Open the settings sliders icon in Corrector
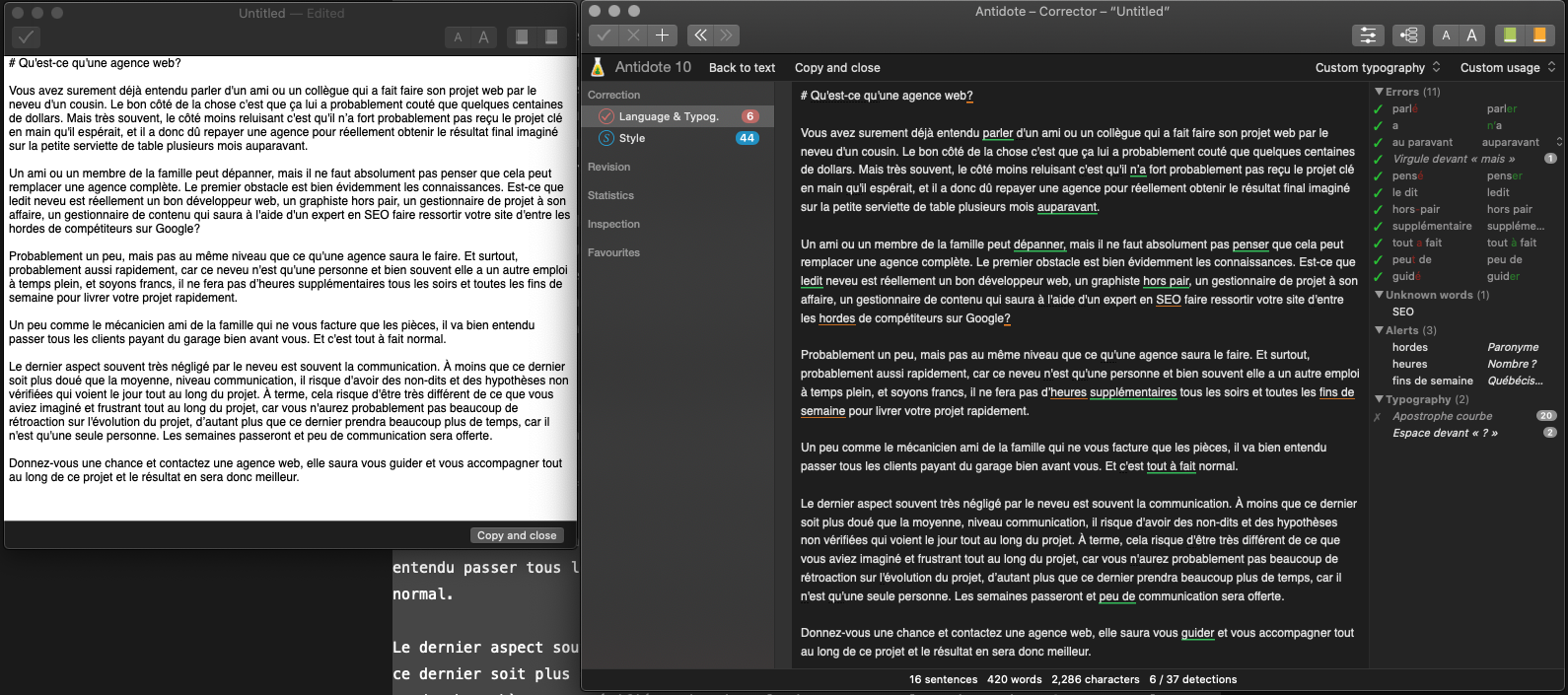The width and height of the screenshot is (1568, 695). click(x=1368, y=35)
